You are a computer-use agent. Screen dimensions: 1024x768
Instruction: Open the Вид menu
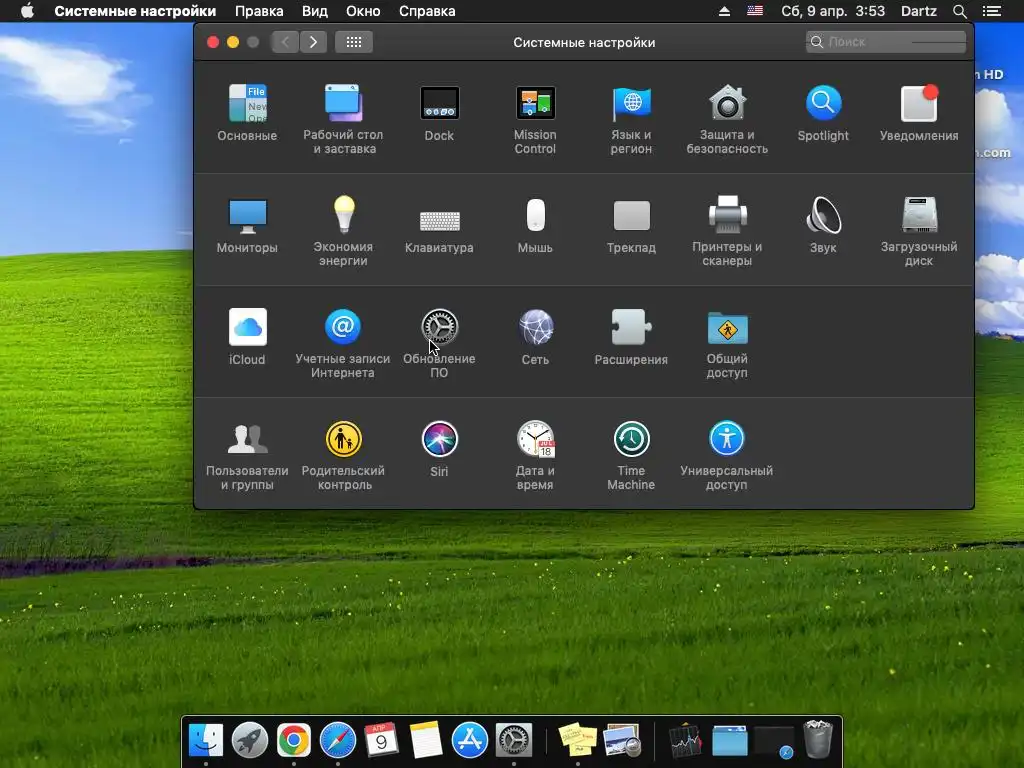(x=315, y=11)
